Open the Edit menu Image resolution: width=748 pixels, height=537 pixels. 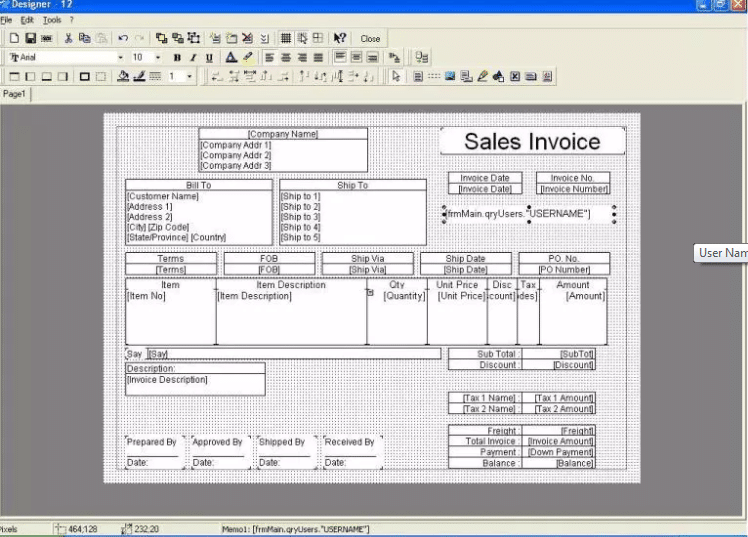(x=27, y=20)
